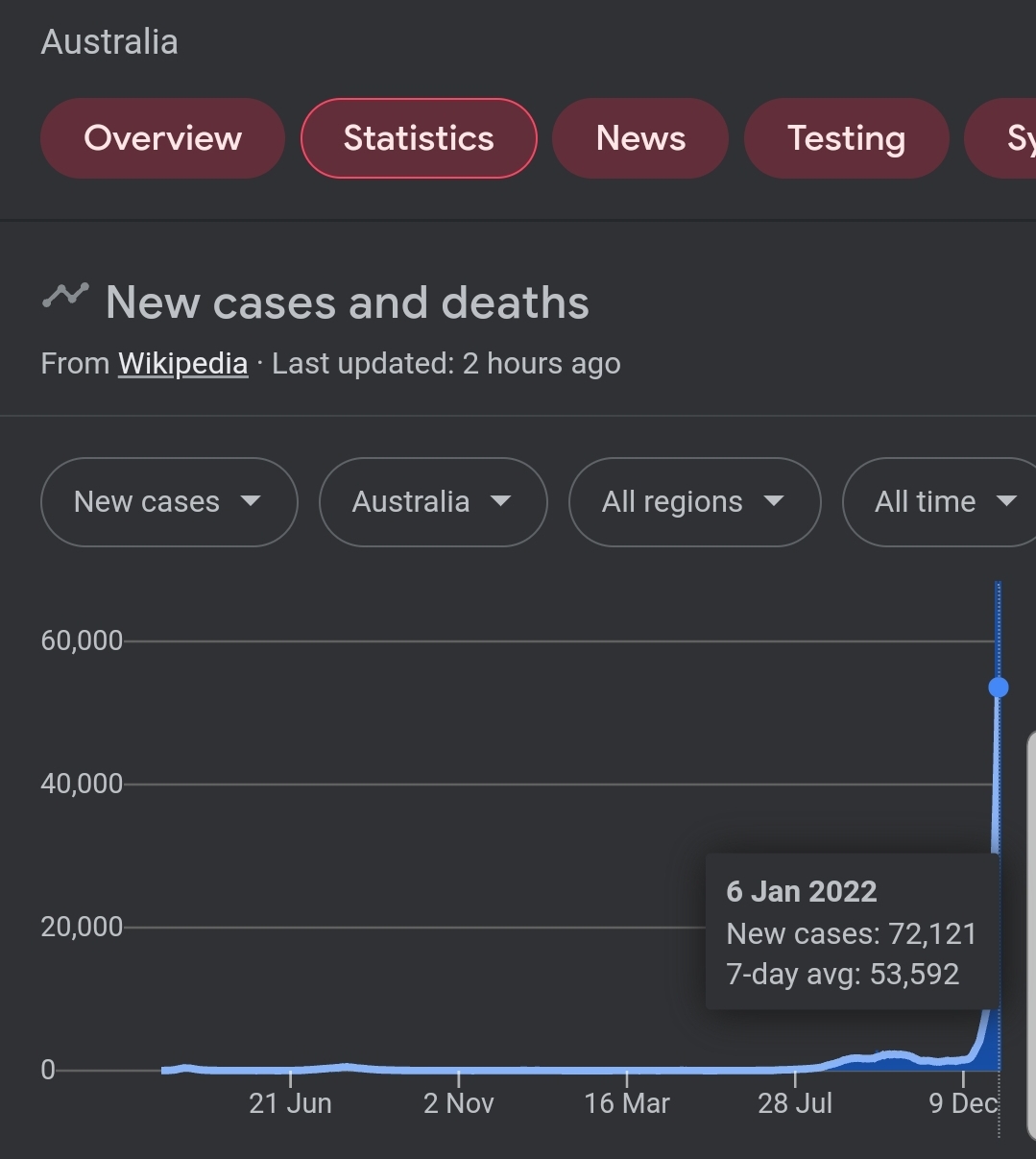This screenshot has width=1036, height=1159.
Task: Click the blue data point on the chart
Action: click(x=999, y=688)
